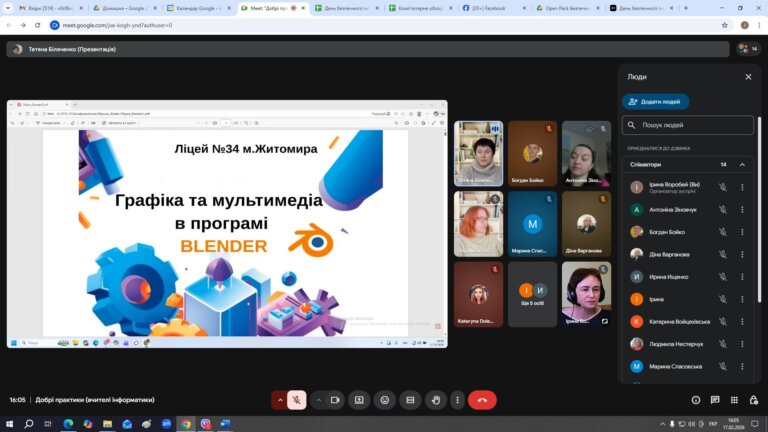Click the Додати людей button
The height and width of the screenshot is (432, 768).
[655, 102]
